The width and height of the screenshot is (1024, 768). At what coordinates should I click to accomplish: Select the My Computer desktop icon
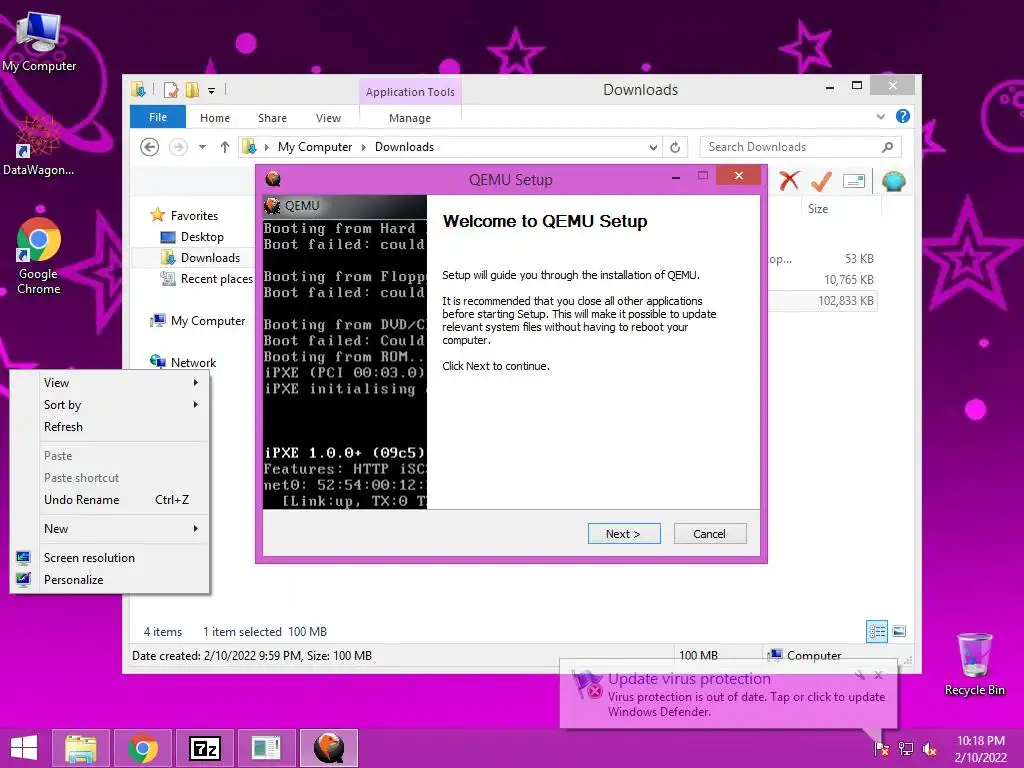tap(39, 41)
